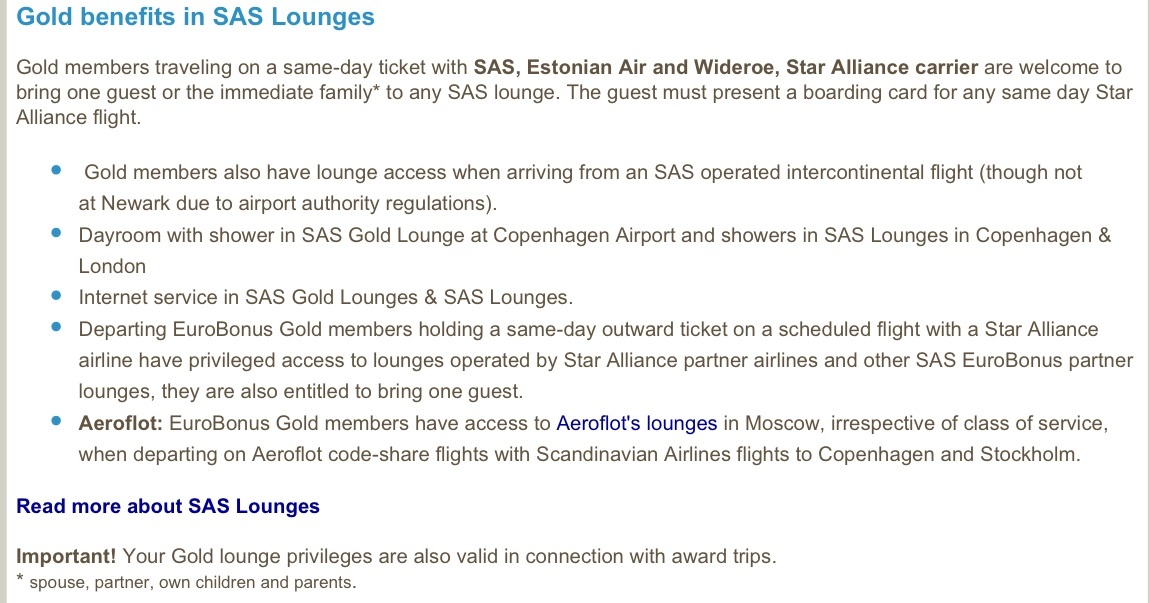Click the spouse, partner, own children footnote

pyautogui.click(x=192, y=582)
